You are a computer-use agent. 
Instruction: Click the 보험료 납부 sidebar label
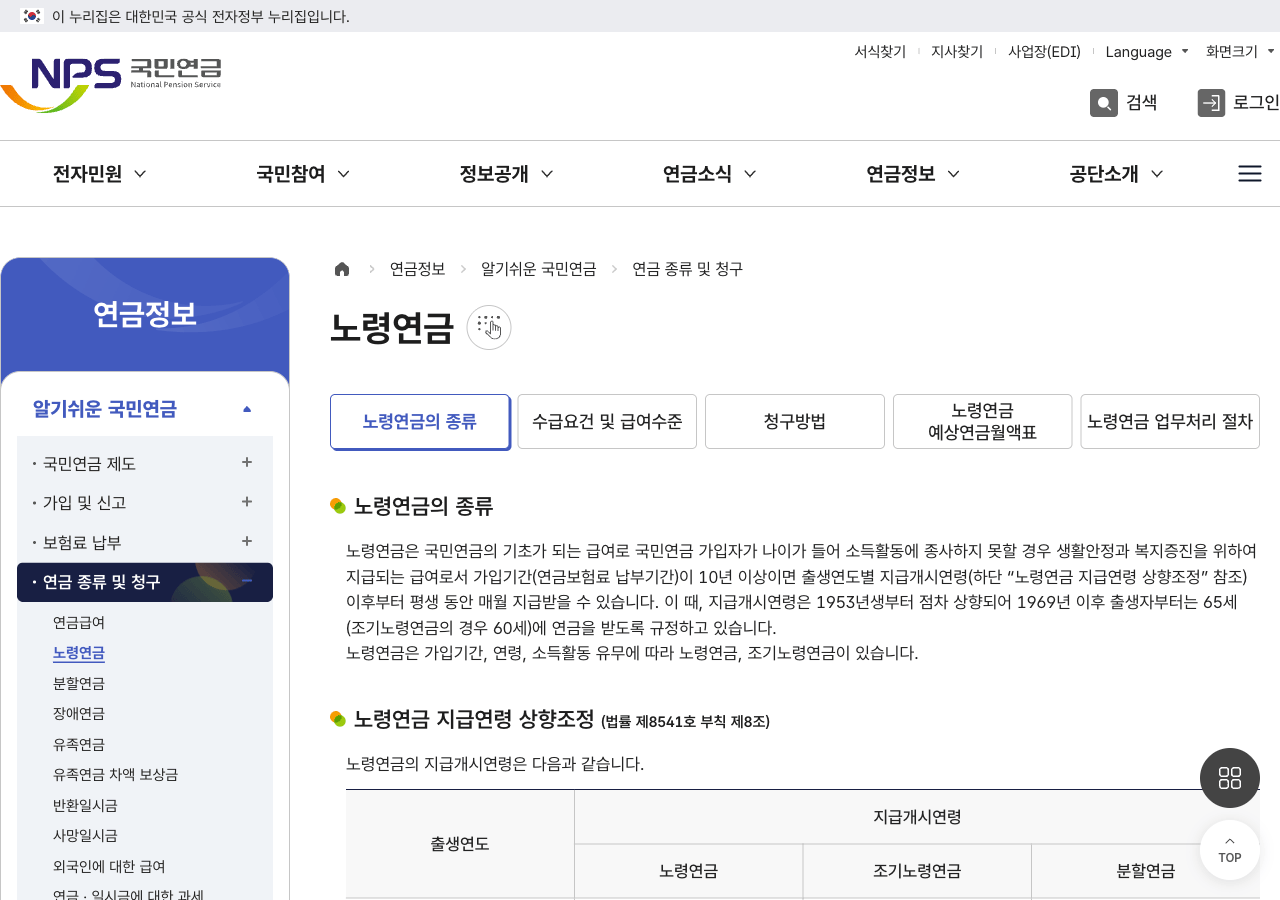coord(82,542)
